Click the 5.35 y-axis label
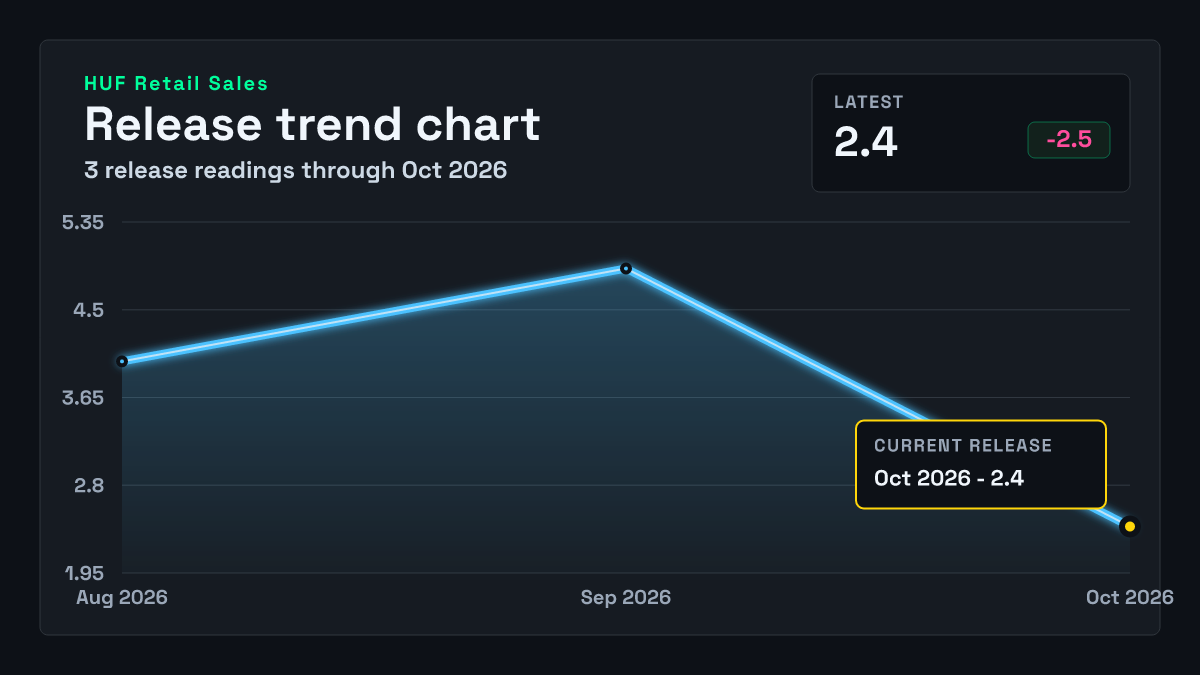 [83, 222]
